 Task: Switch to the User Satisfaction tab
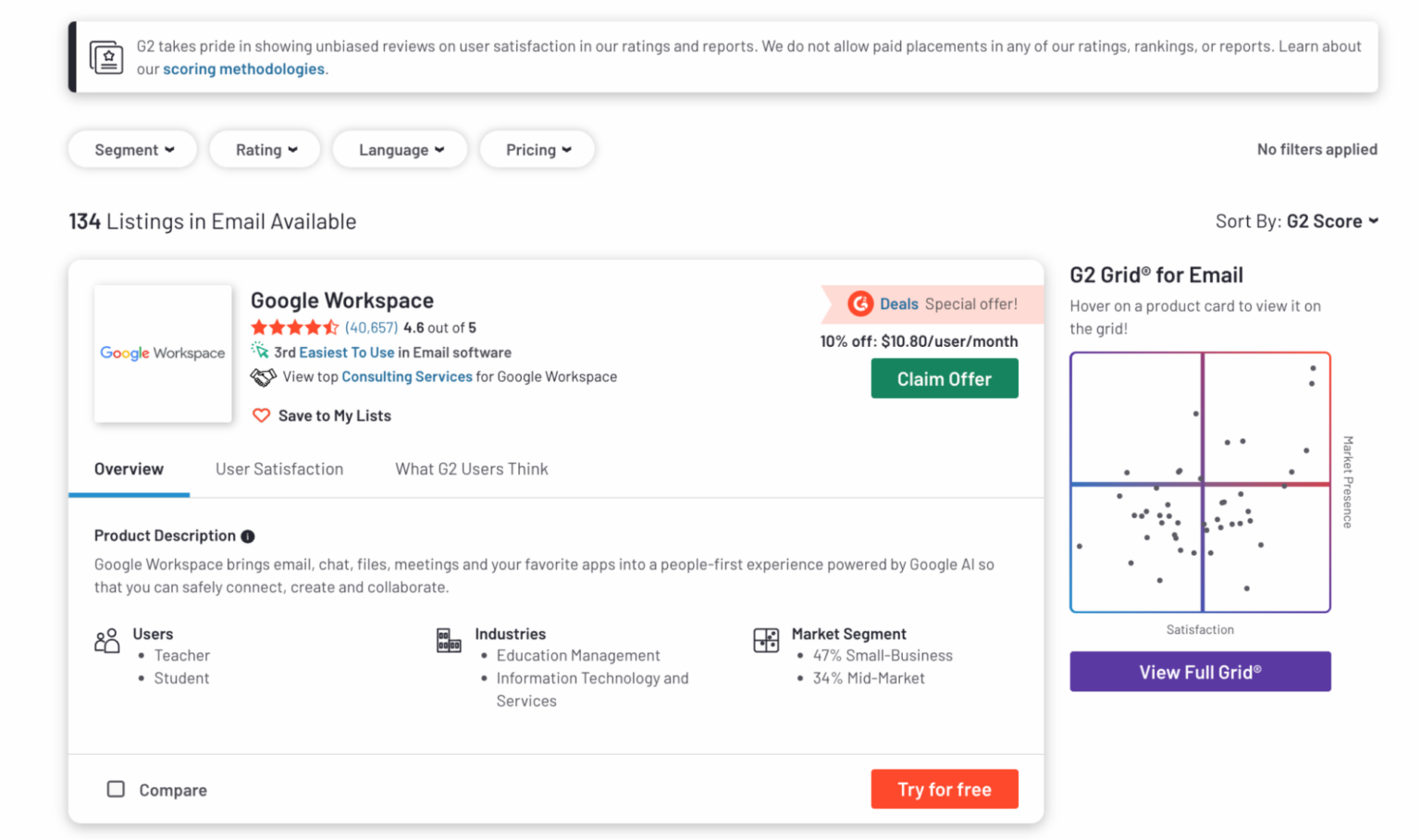point(279,469)
